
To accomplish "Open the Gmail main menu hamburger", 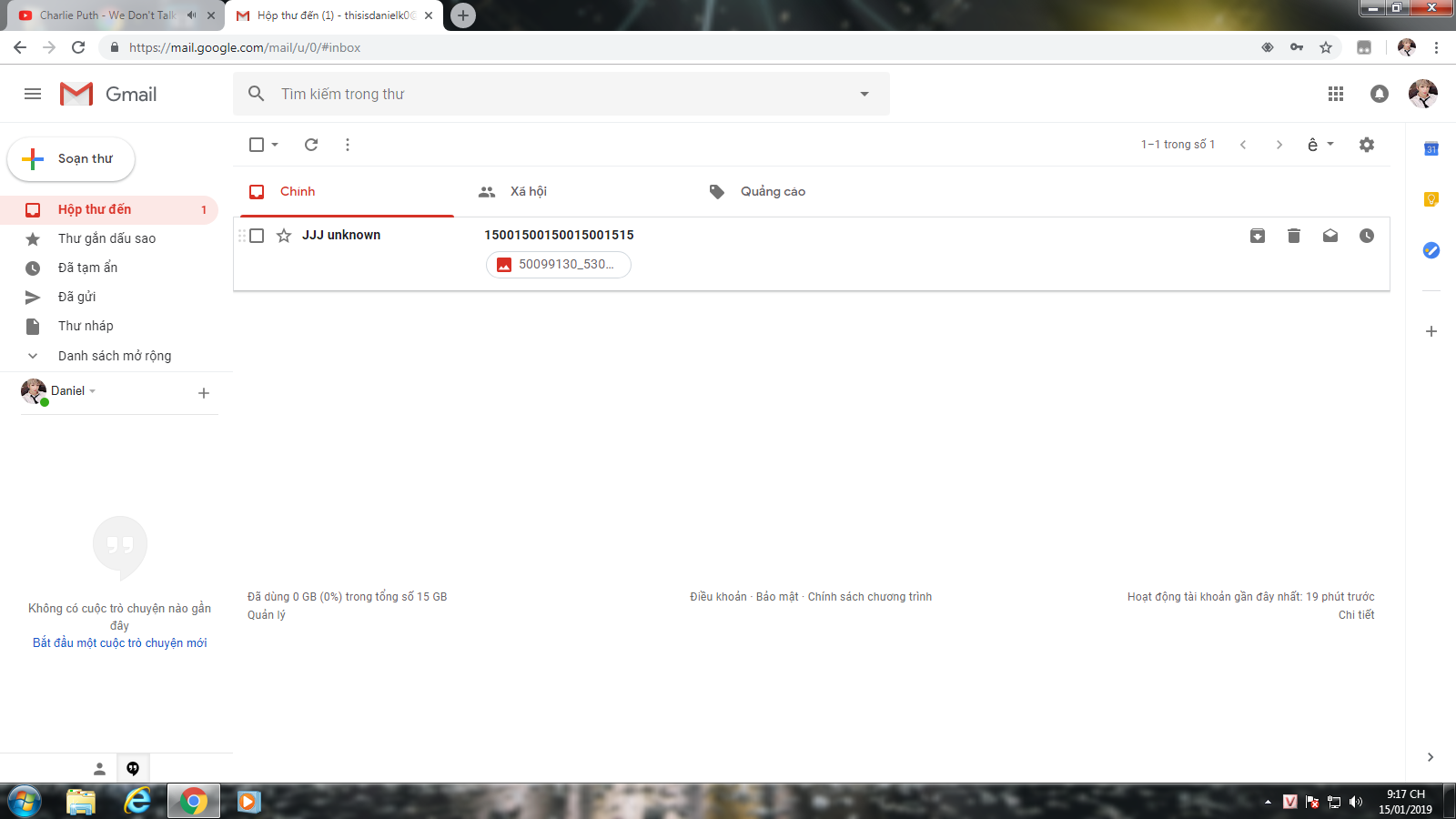I will (x=33, y=94).
